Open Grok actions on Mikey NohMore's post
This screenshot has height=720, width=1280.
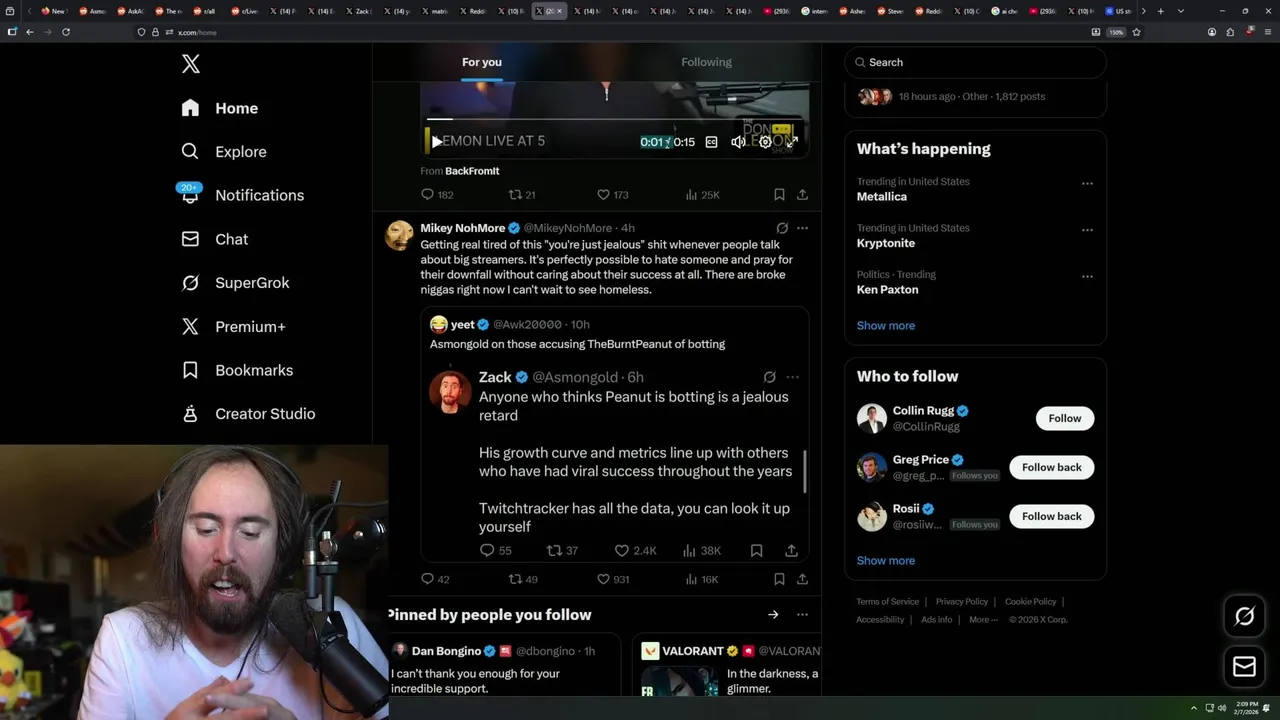pyautogui.click(x=782, y=228)
